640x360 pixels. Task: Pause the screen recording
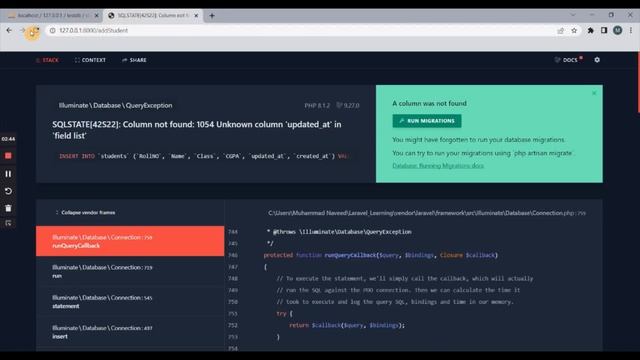(8, 173)
